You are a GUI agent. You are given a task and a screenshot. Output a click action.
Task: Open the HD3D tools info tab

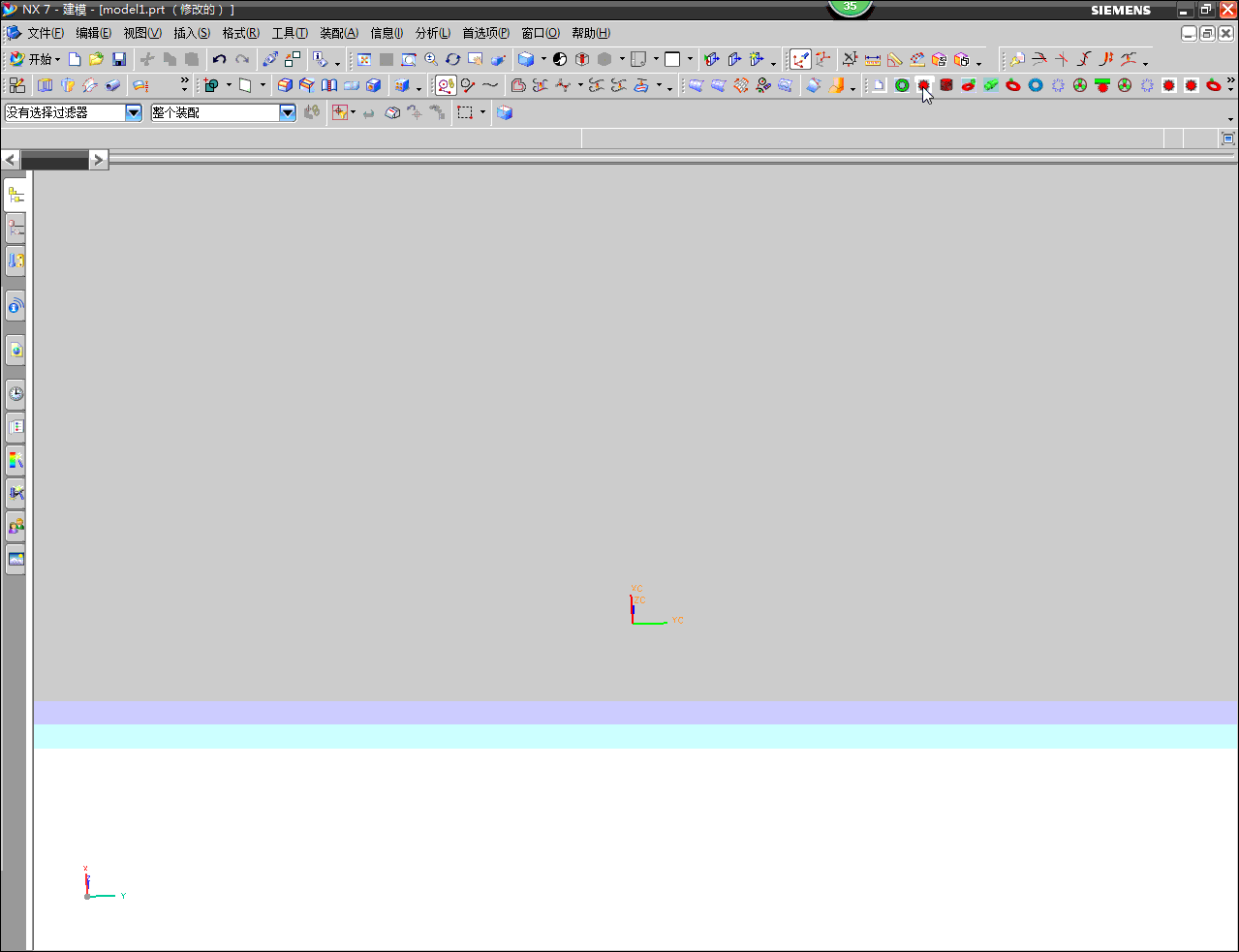[15, 307]
